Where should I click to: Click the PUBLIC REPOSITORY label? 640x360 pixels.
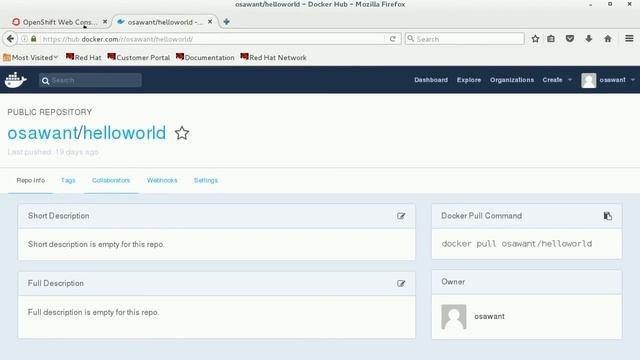49,112
